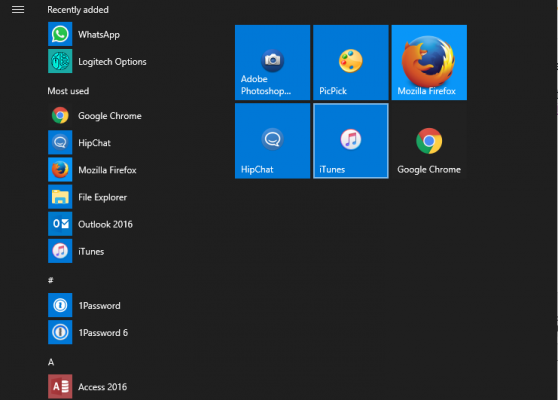Image resolution: width=558 pixels, height=400 pixels.
Task: Select Mozilla Firefox label in the app list
Action: pos(107,170)
